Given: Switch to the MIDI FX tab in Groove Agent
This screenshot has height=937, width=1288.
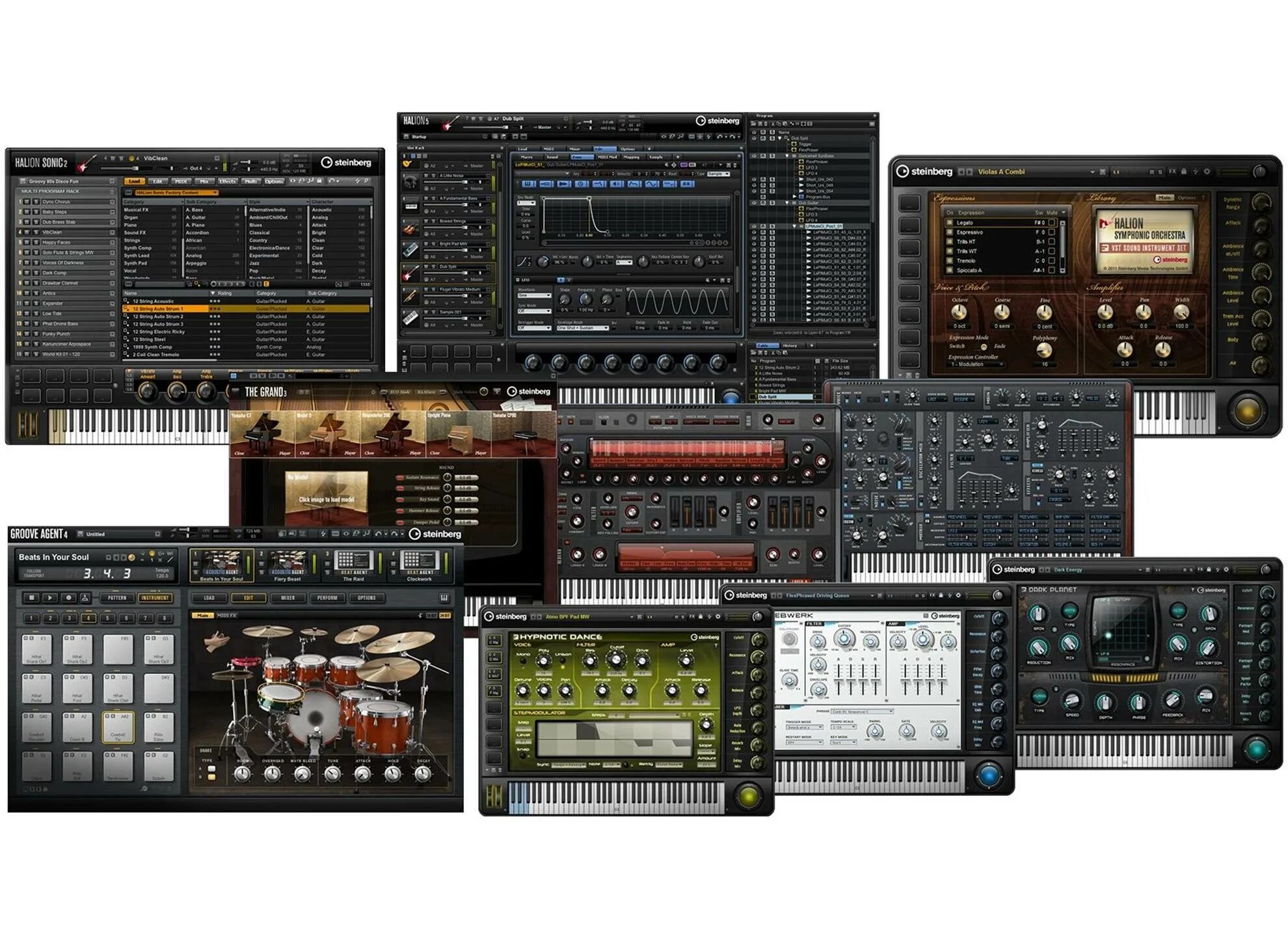Looking at the screenshot, I should (x=227, y=616).
